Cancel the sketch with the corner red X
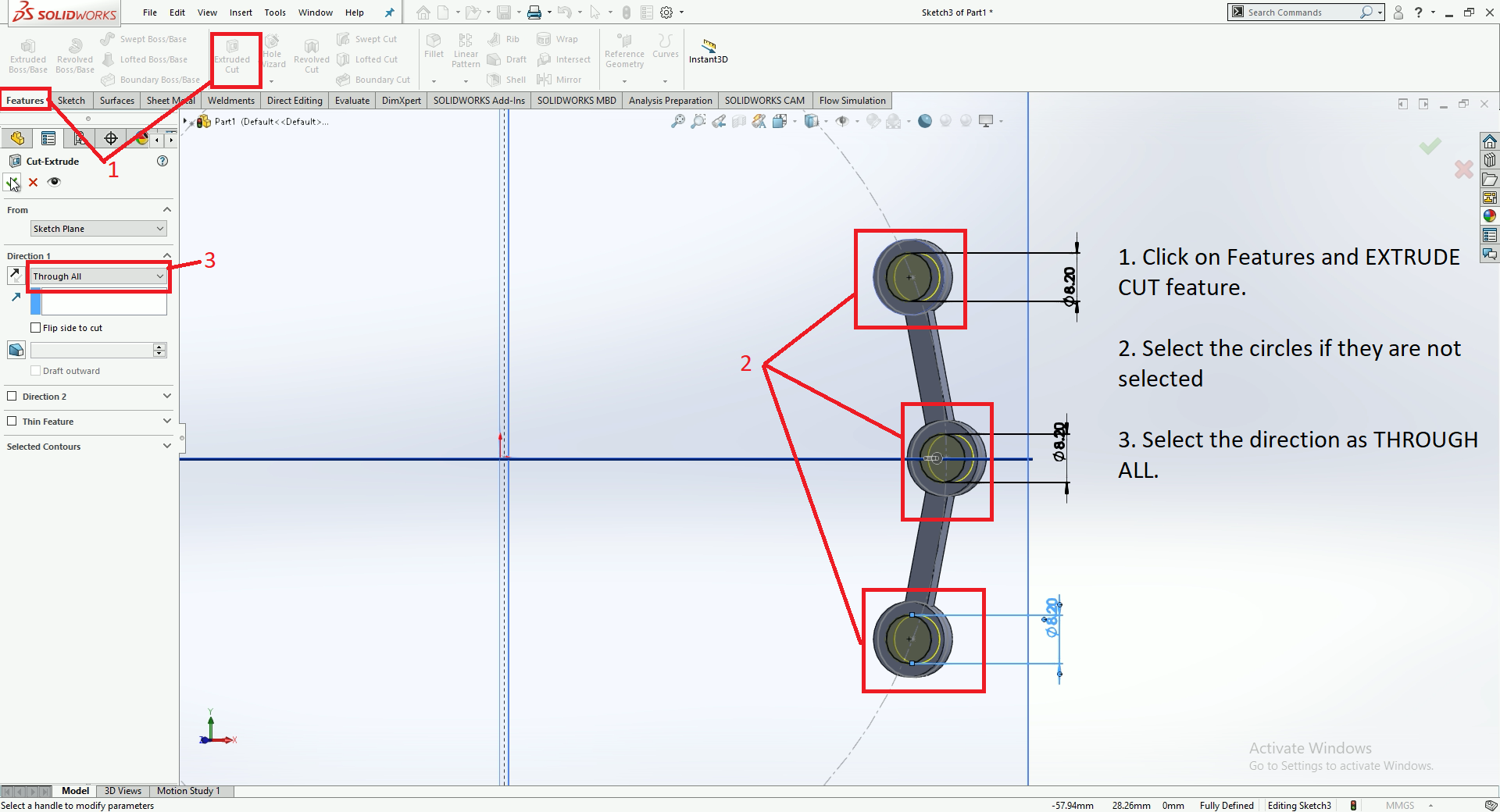 point(1464,169)
